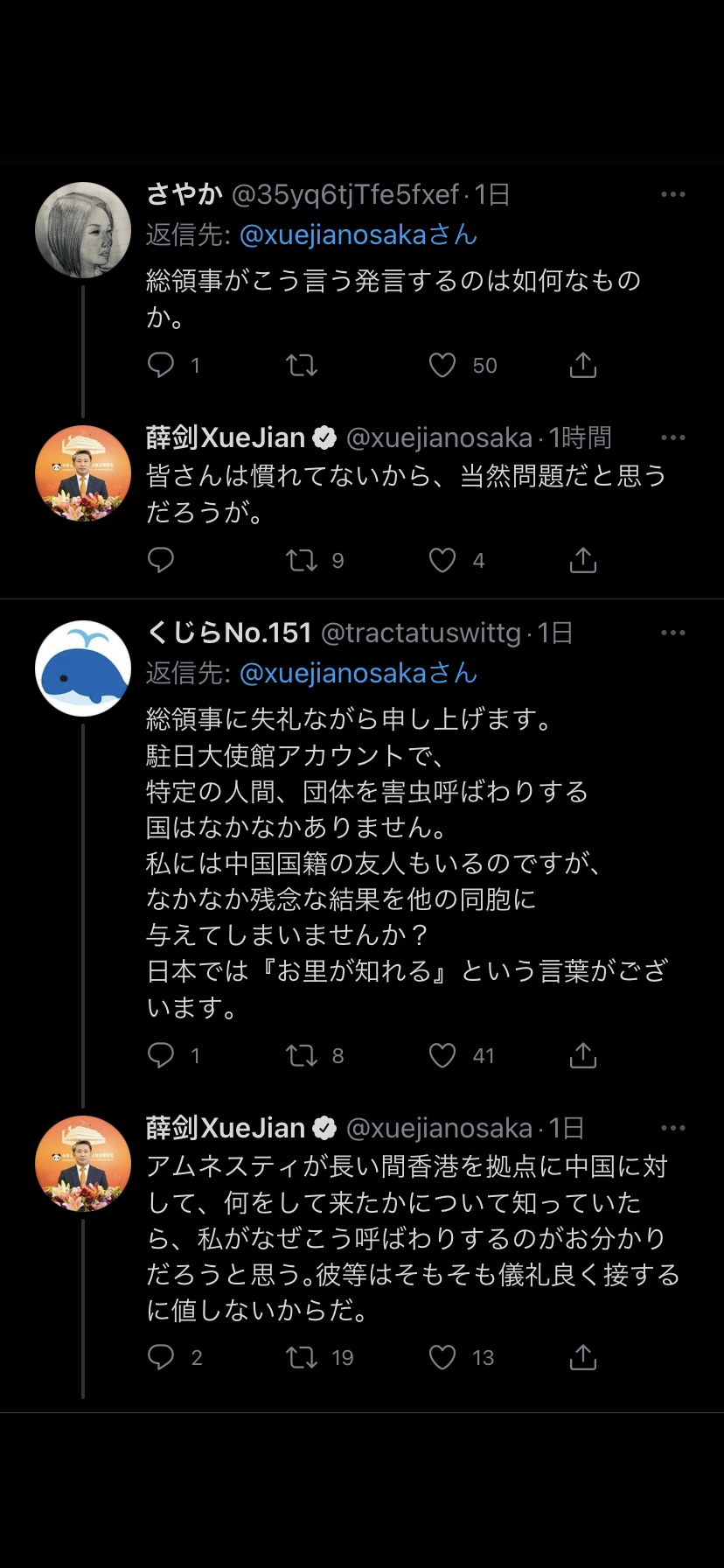Screen dimensions: 724x1568
Task: Like さやか's tweet with 50 likes
Action: tap(442, 365)
